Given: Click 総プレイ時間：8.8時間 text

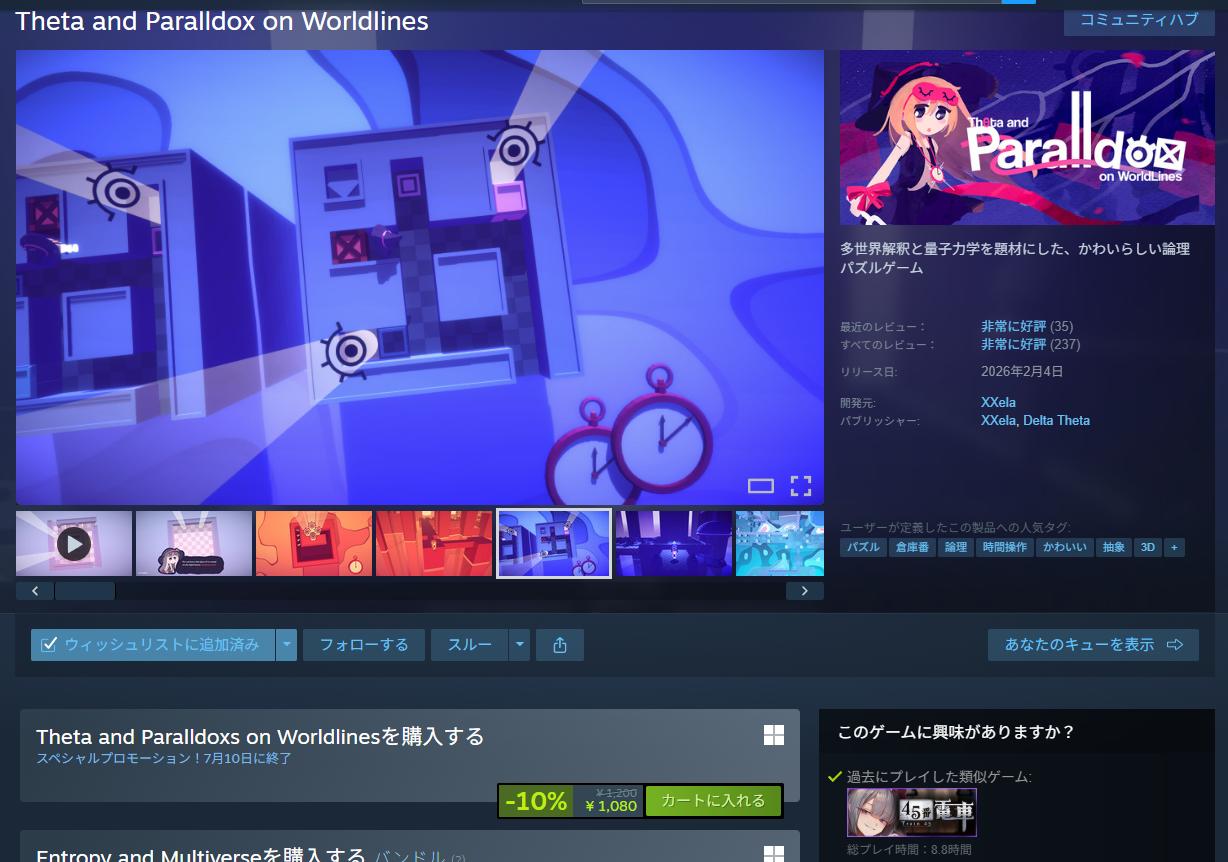Looking at the screenshot, I should 909,850.
